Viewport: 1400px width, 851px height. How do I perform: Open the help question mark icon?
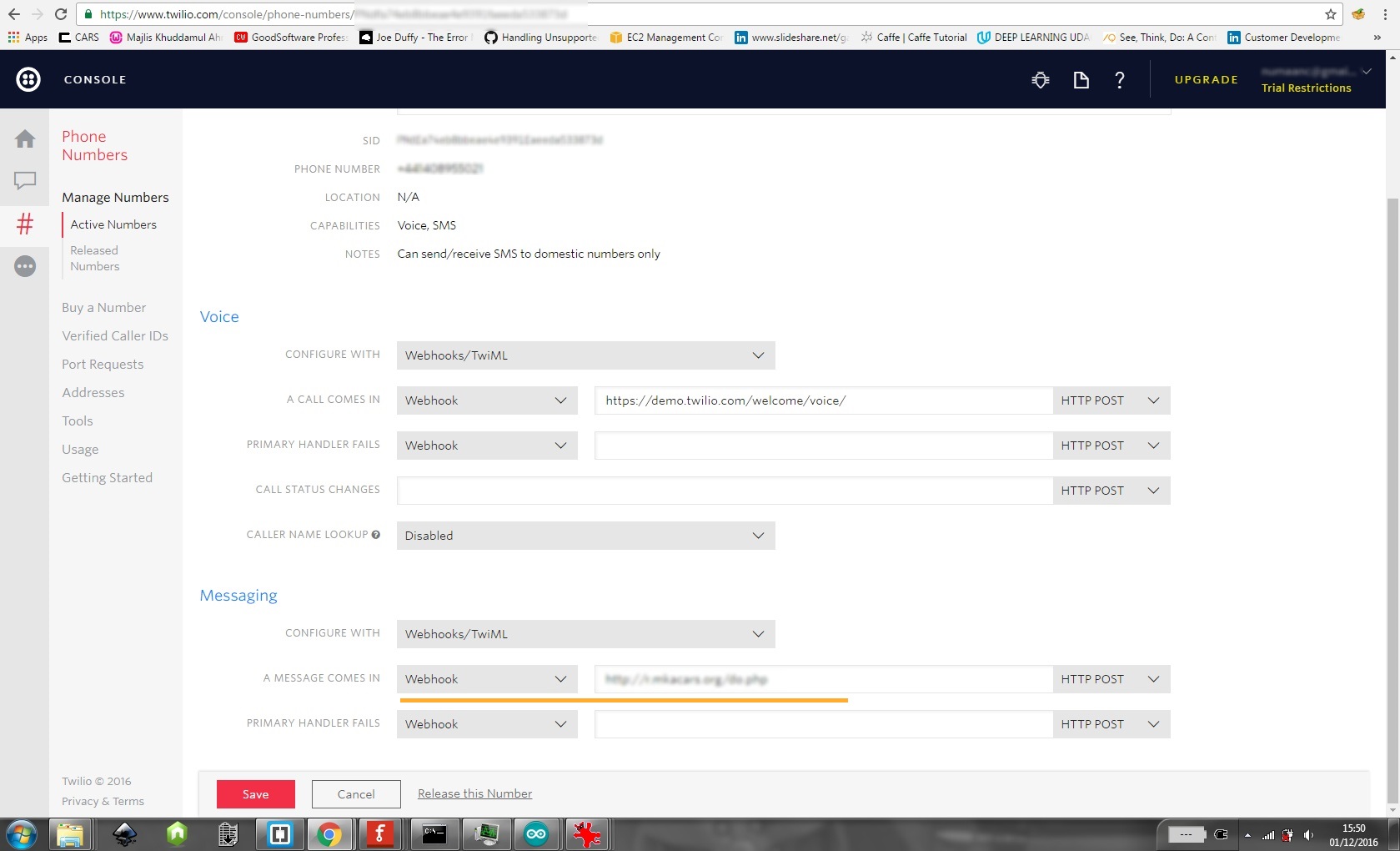pyautogui.click(x=1120, y=80)
